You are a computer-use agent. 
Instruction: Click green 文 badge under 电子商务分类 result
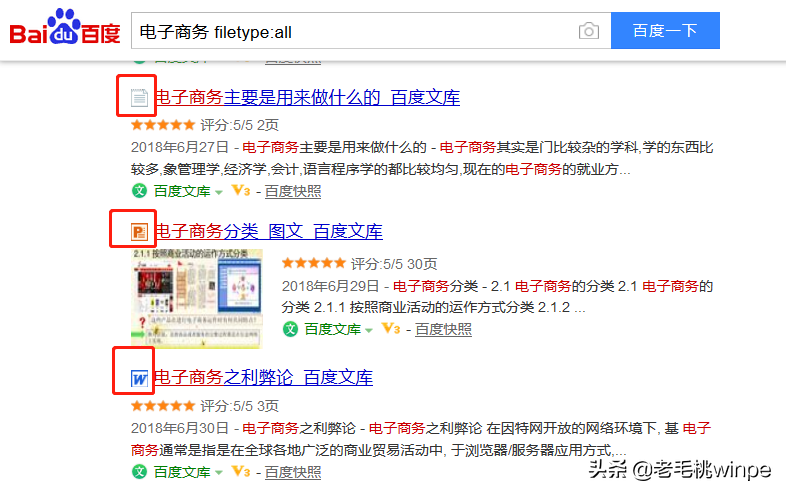(x=290, y=329)
